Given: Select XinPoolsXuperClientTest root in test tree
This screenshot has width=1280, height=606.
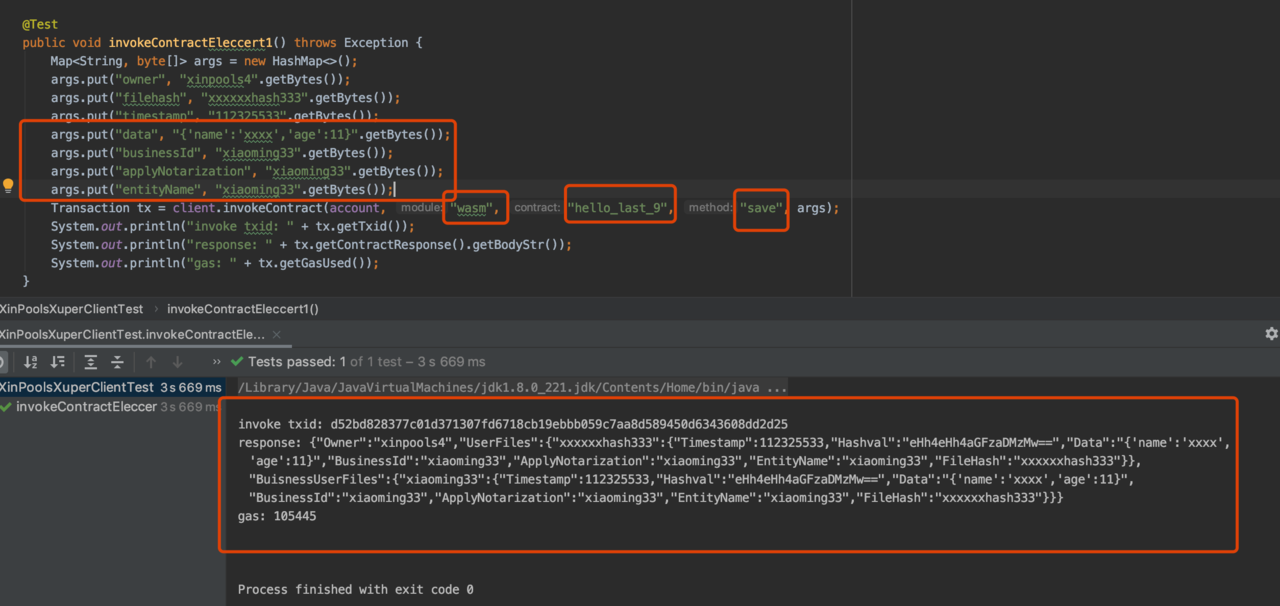Looking at the screenshot, I should tap(77, 387).
